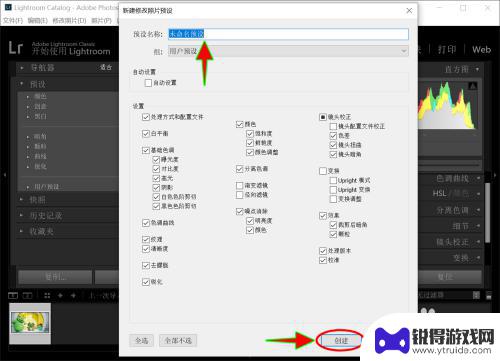Enable the 渐变滤镜 checkbox
500x361 pixels.
(239, 185)
